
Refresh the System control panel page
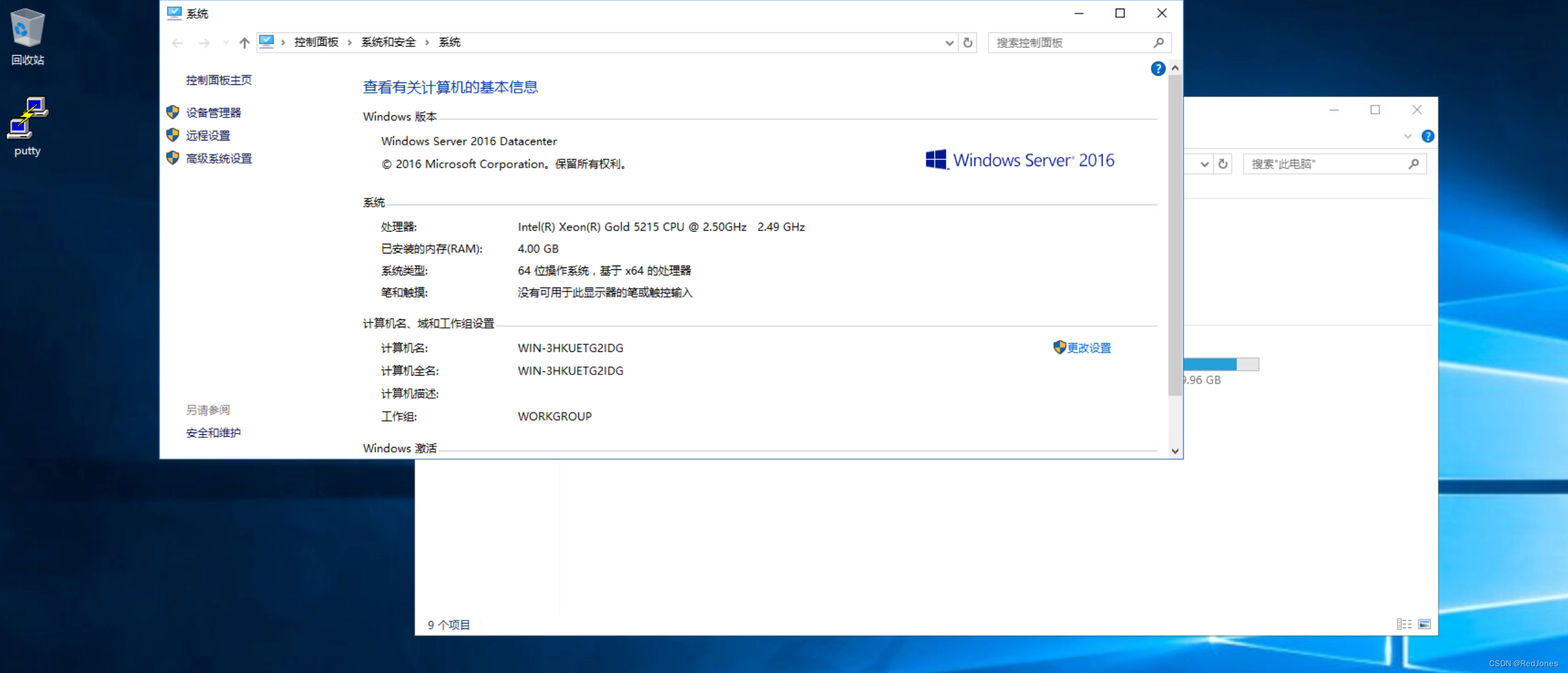point(968,43)
